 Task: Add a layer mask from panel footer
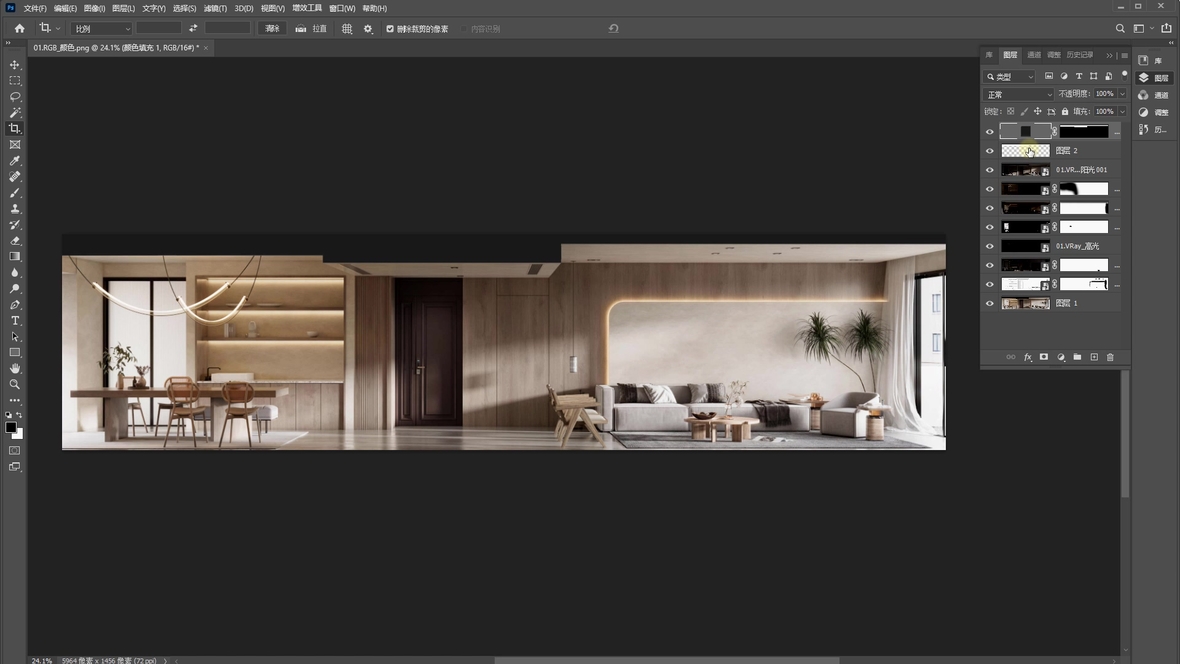[1044, 357]
